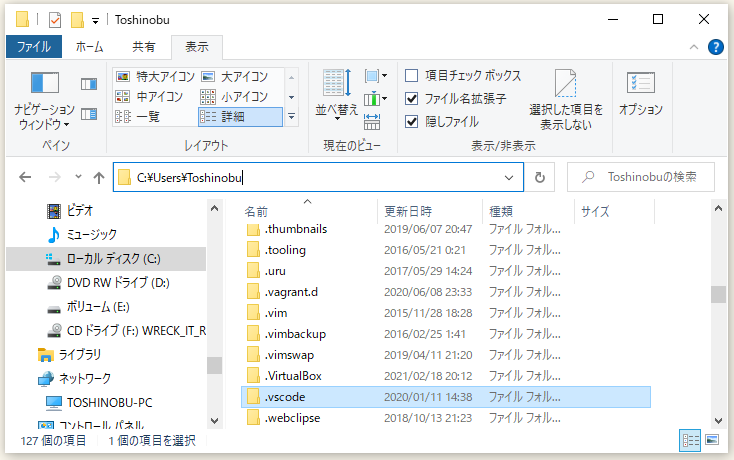The width and height of the screenshot is (734, 460).
Task: Select 詳細 details layout
Action: [241, 117]
